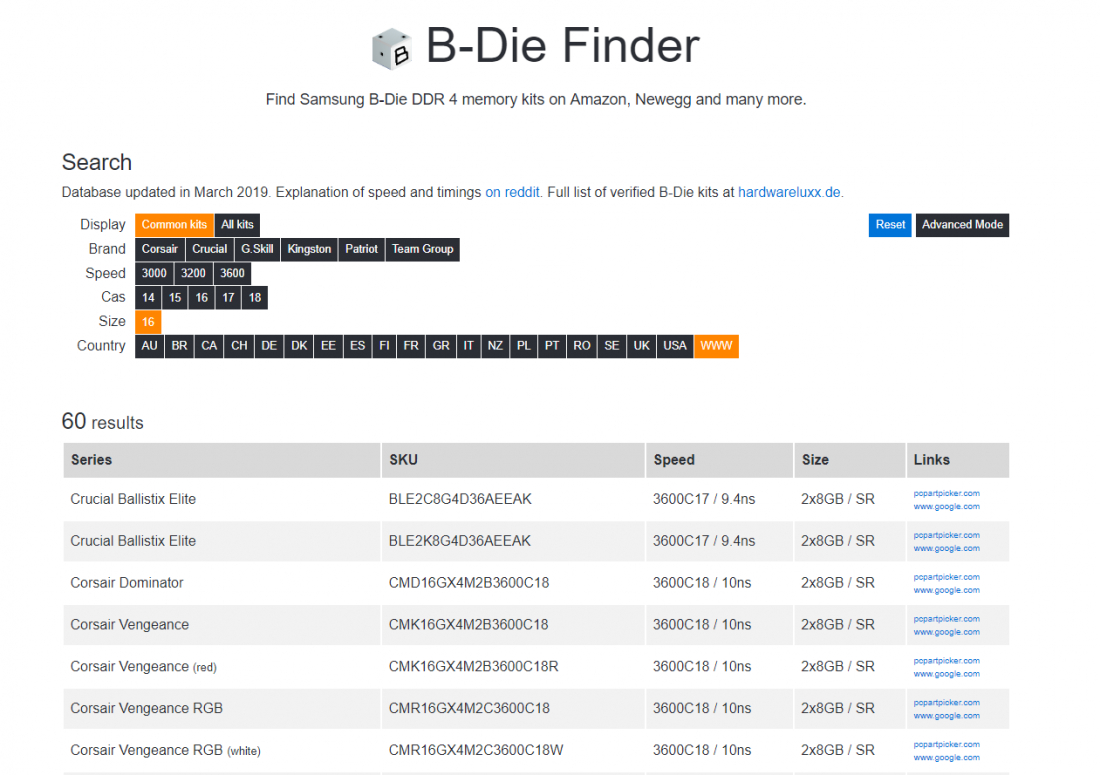Select country FR

(x=411, y=346)
